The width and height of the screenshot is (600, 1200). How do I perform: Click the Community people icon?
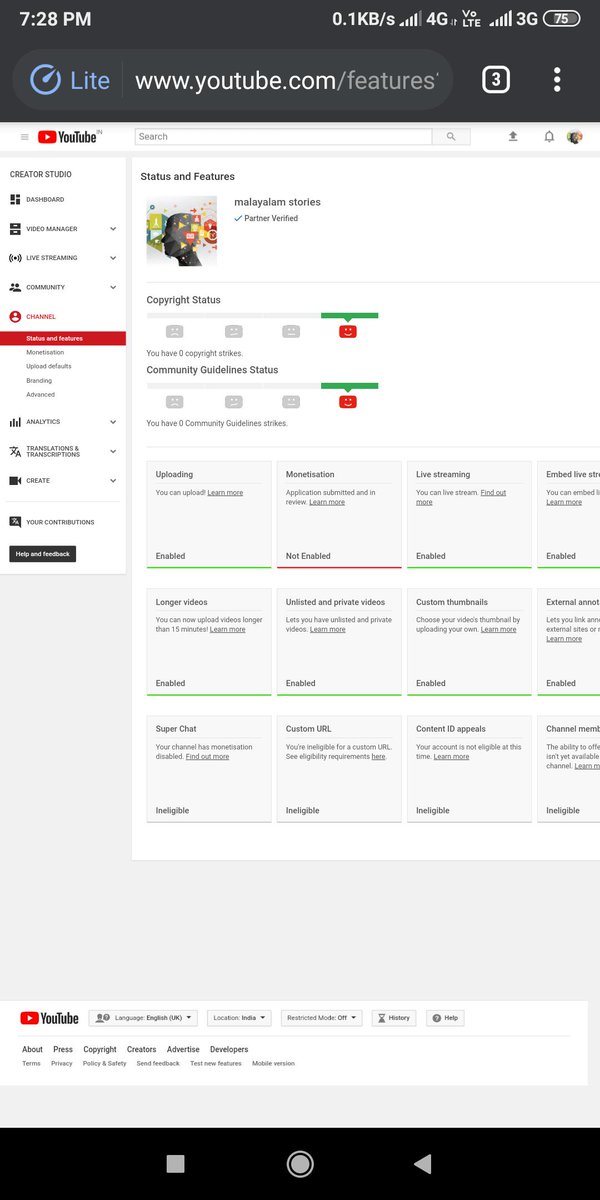(15, 287)
